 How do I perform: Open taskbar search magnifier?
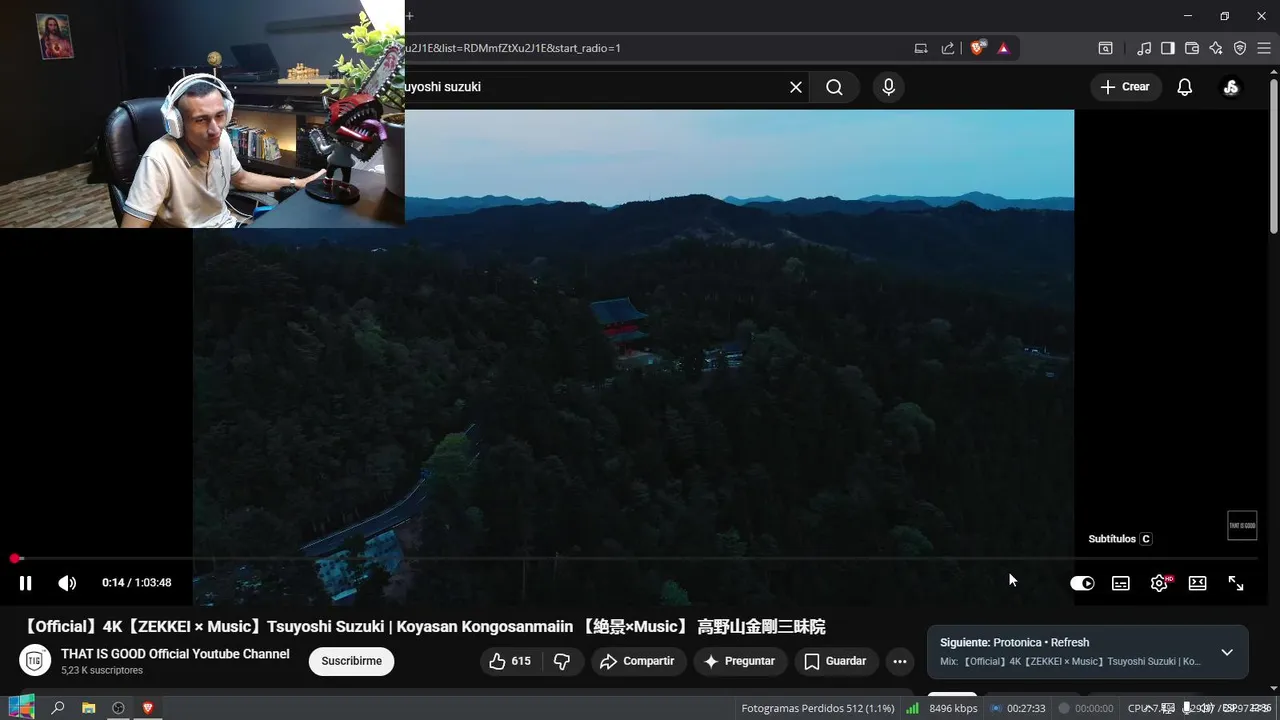pyautogui.click(x=58, y=708)
